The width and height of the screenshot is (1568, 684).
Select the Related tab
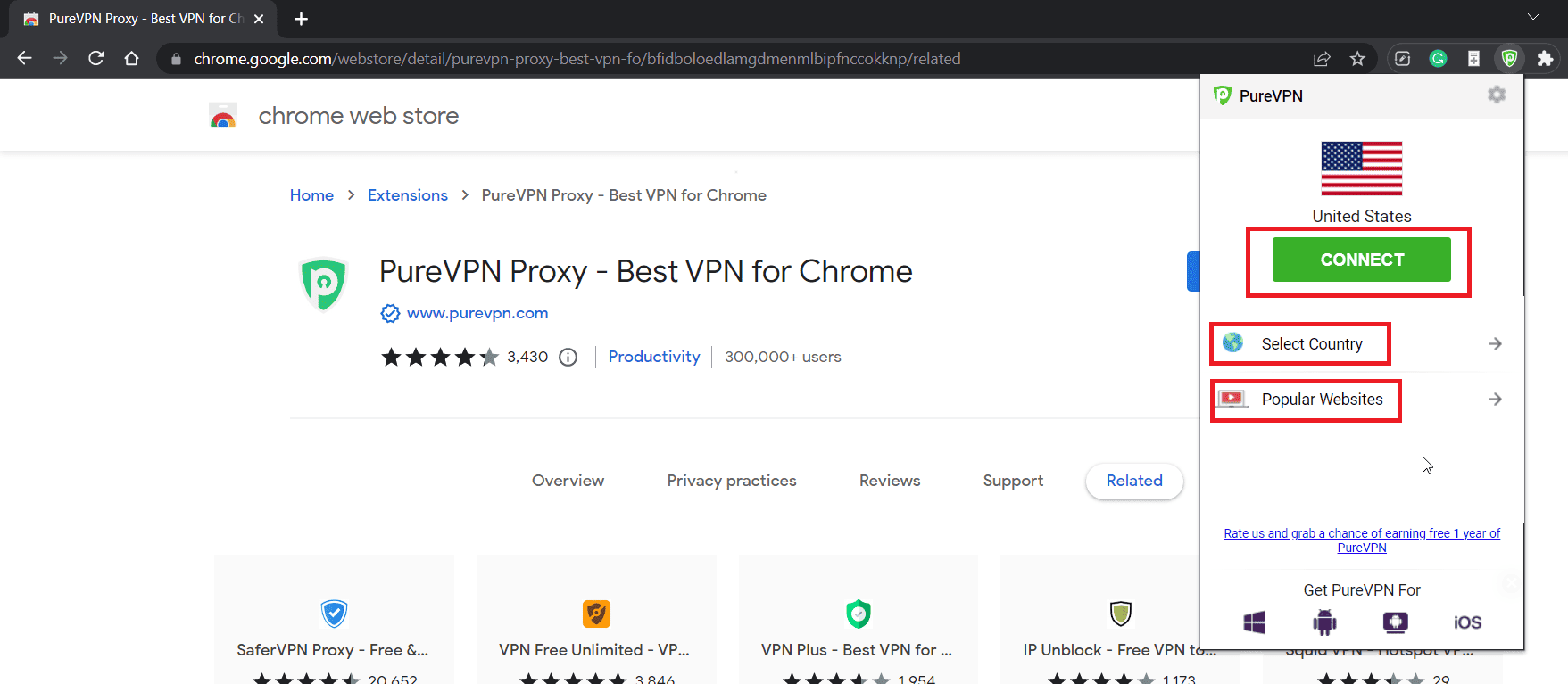(1134, 481)
